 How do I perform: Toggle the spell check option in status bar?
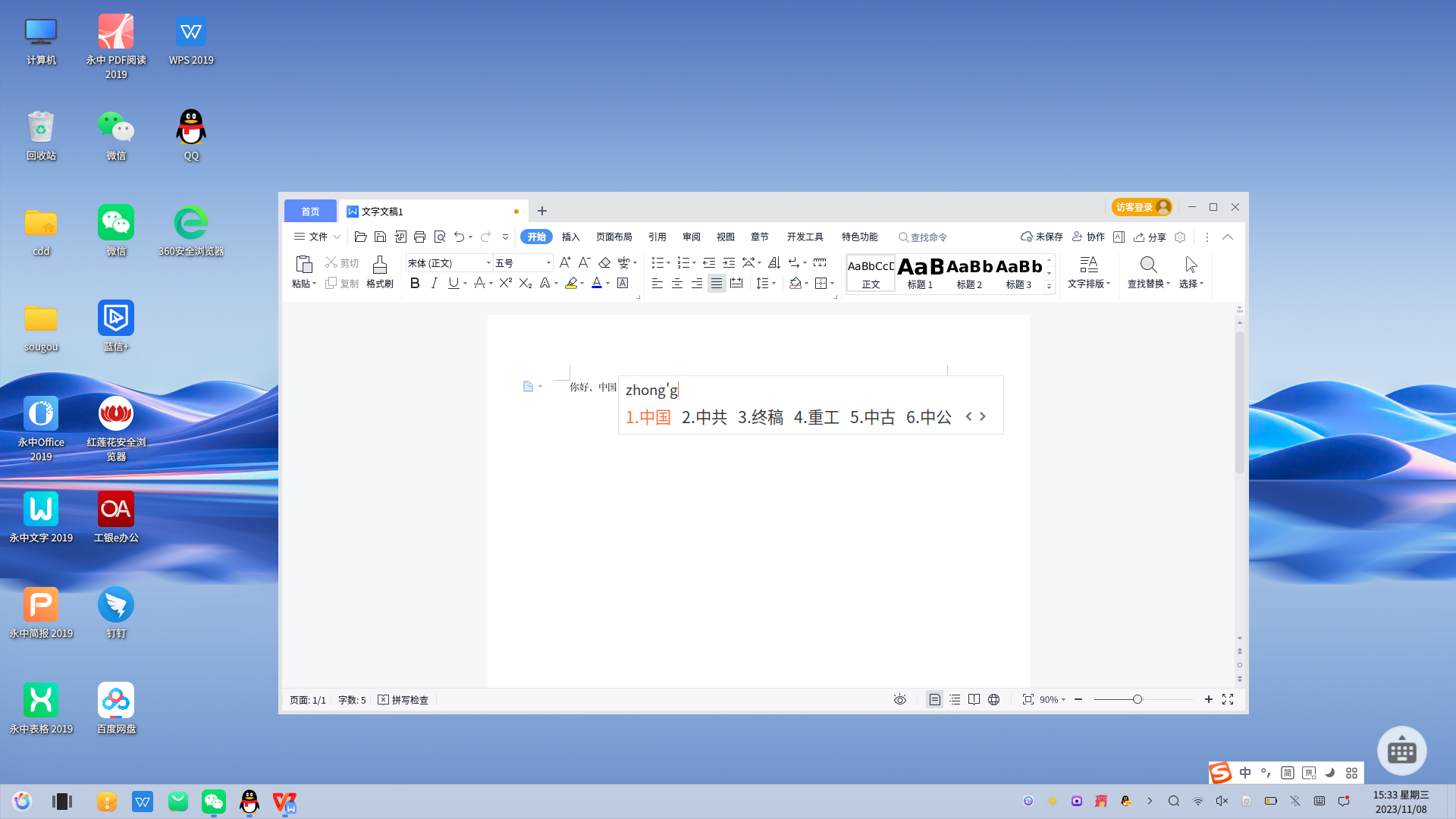[403, 700]
